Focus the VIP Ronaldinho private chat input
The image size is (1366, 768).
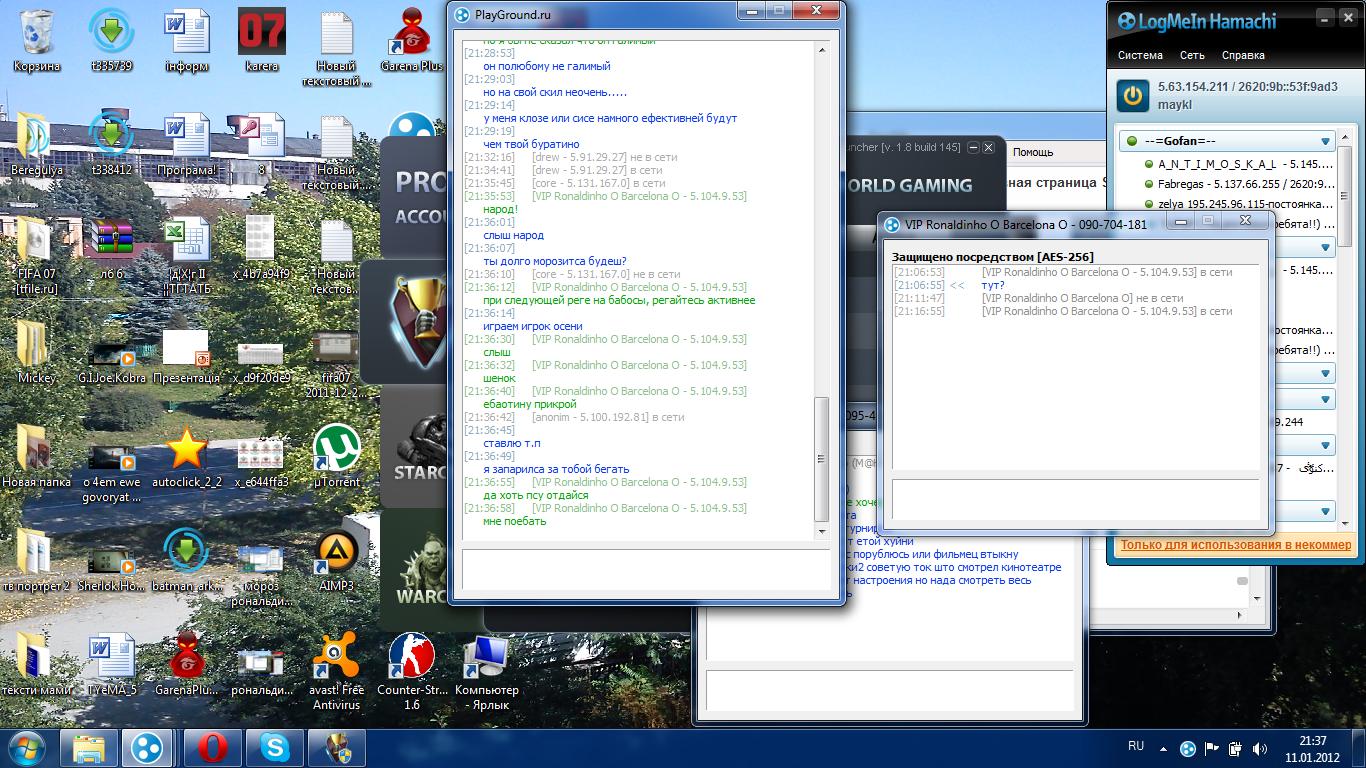pos(1076,499)
